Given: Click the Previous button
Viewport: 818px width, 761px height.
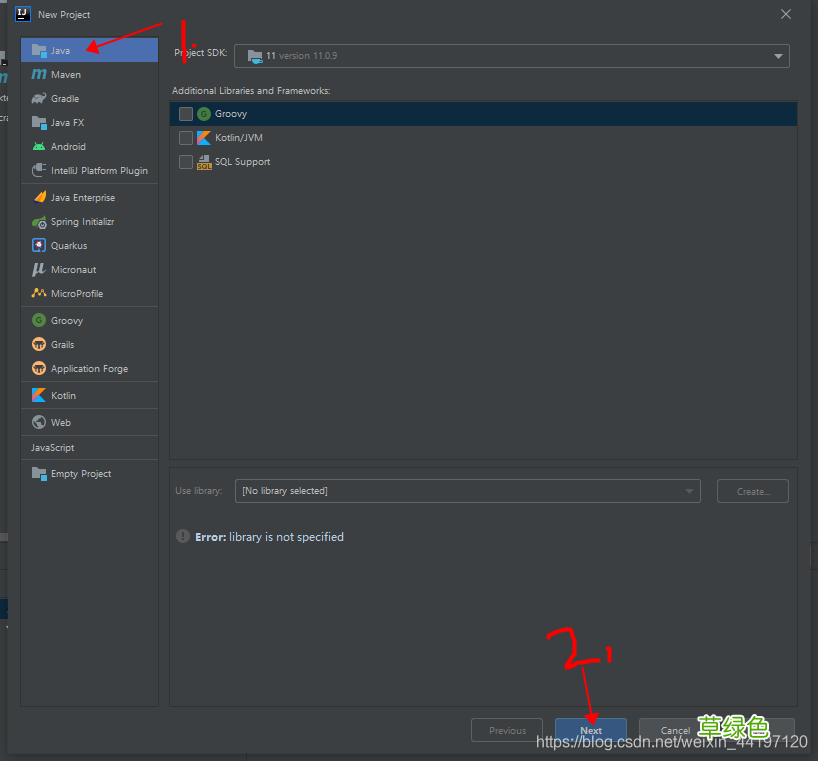Looking at the screenshot, I should click(507, 731).
